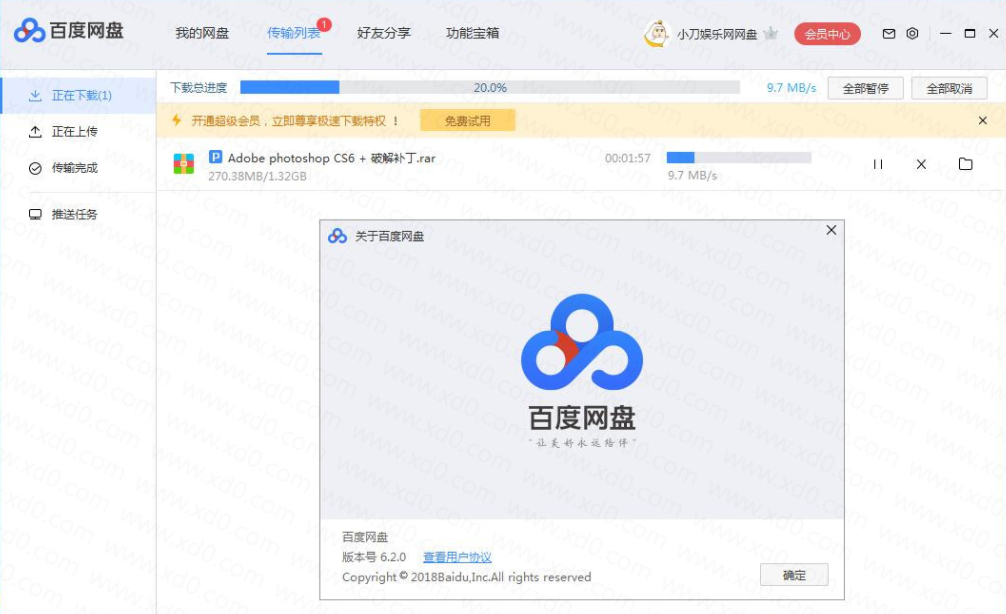Click the P badge icon beside file name
1006x614 pixels.
(x=216, y=157)
